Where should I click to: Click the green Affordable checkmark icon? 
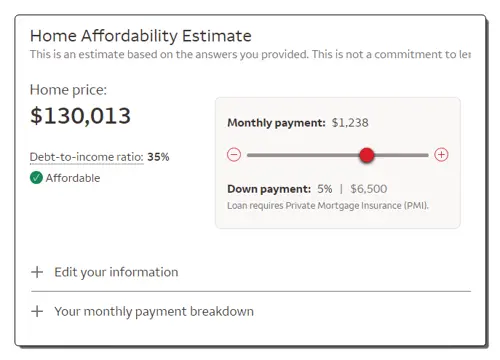(36, 178)
